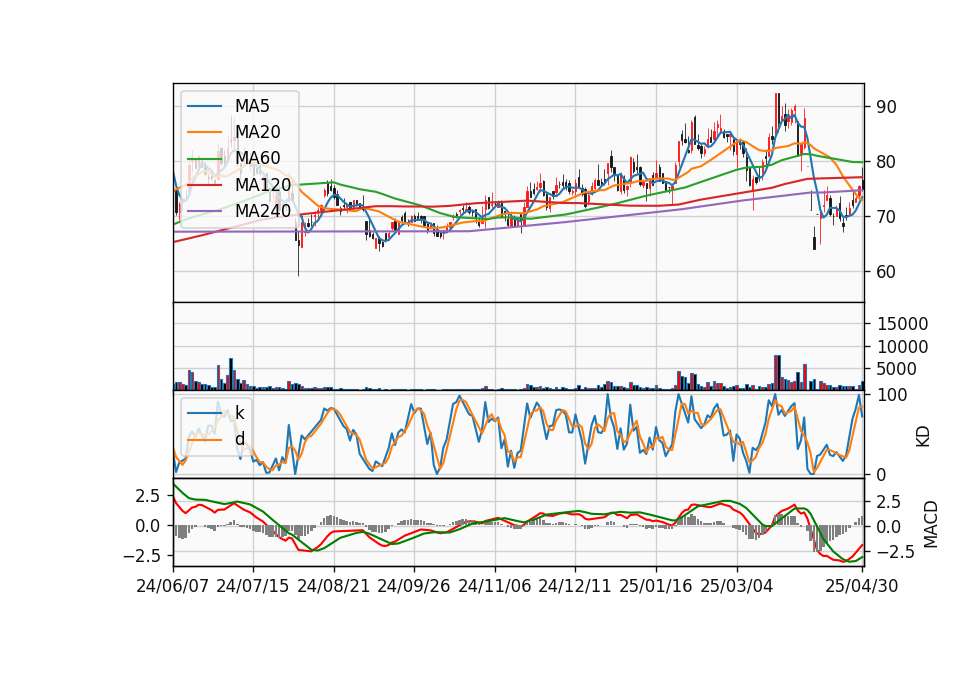Click the MA240 legend label
The width and height of the screenshot is (960, 690).
click(x=263, y=211)
